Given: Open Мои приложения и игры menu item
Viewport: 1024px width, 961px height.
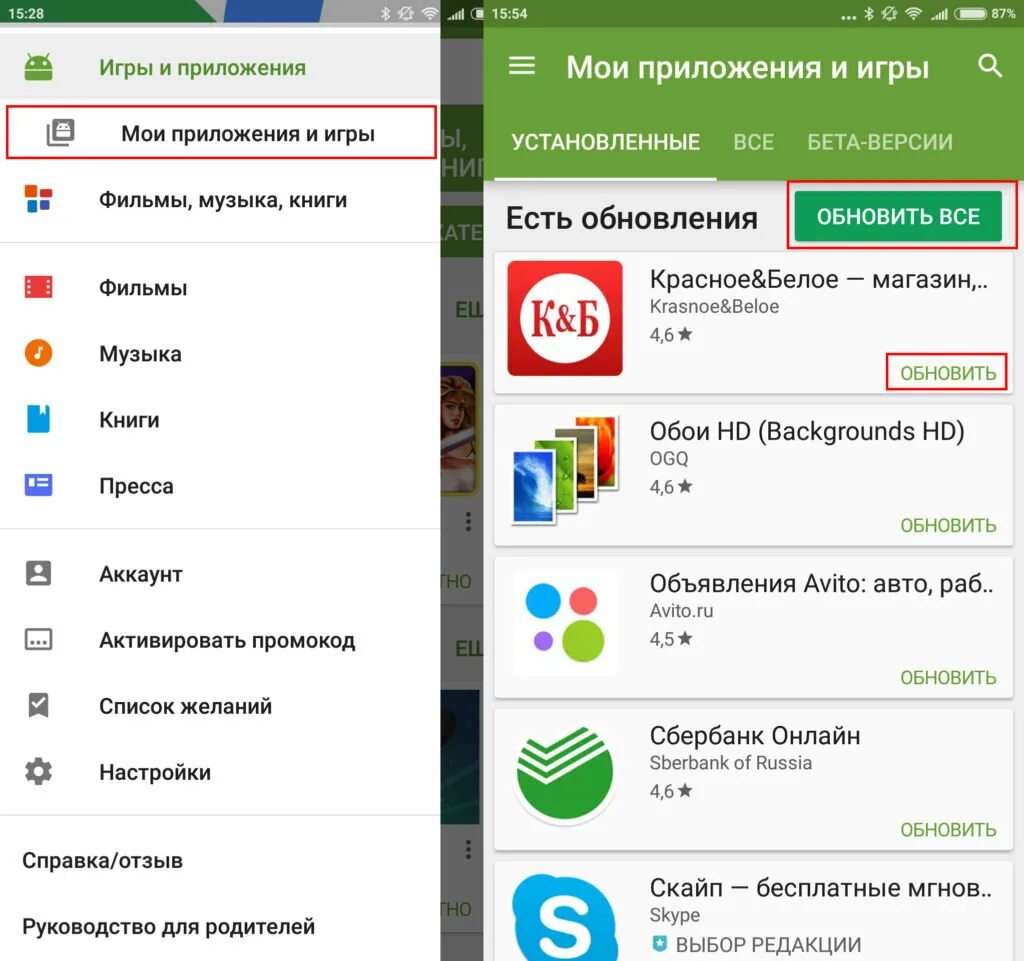Looking at the screenshot, I should click(221, 133).
